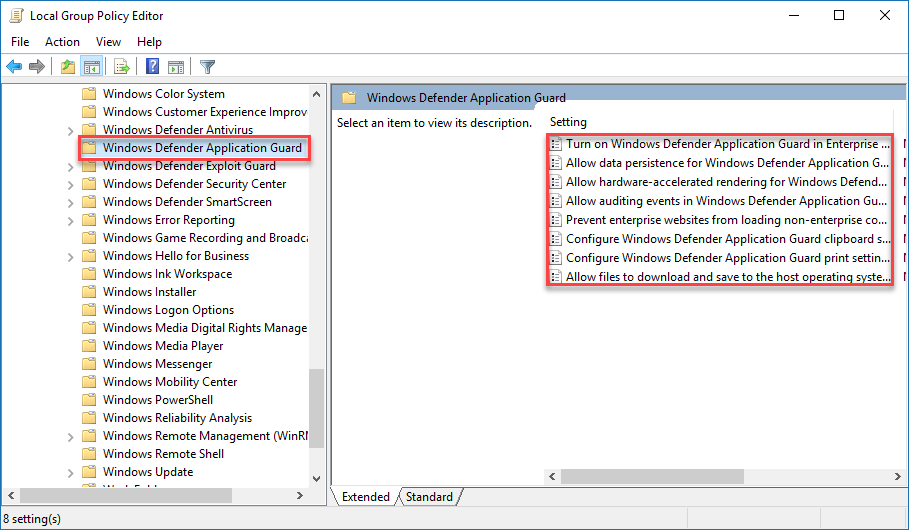Click policy icon for Allow hardware-accelerated rendering
Image resolution: width=909 pixels, height=530 pixels.
(x=555, y=182)
